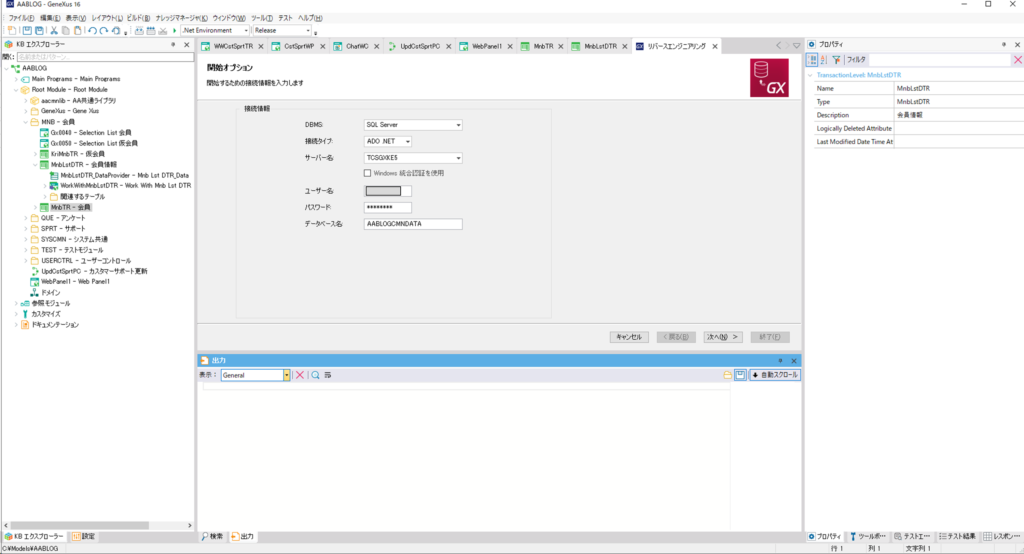Click the Cut scissors icon
The image size is (1024, 554).
54,31
